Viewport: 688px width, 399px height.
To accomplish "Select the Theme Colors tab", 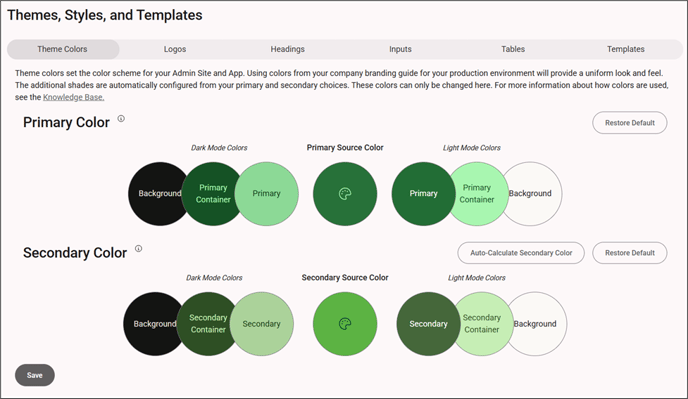I will (x=63, y=49).
